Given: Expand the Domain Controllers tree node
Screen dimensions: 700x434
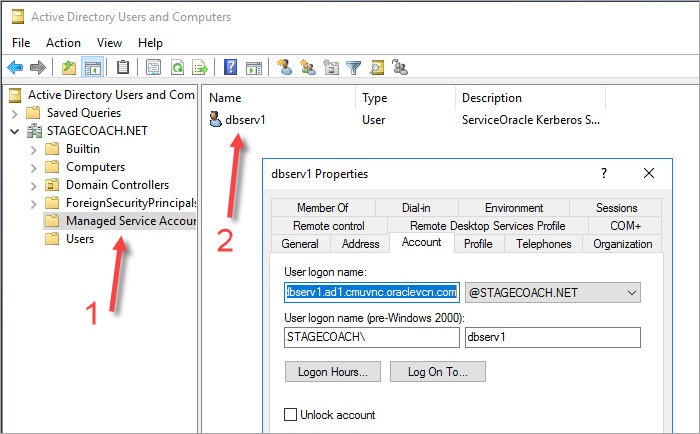Looking at the screenshot, I should [x=32, y=185].
